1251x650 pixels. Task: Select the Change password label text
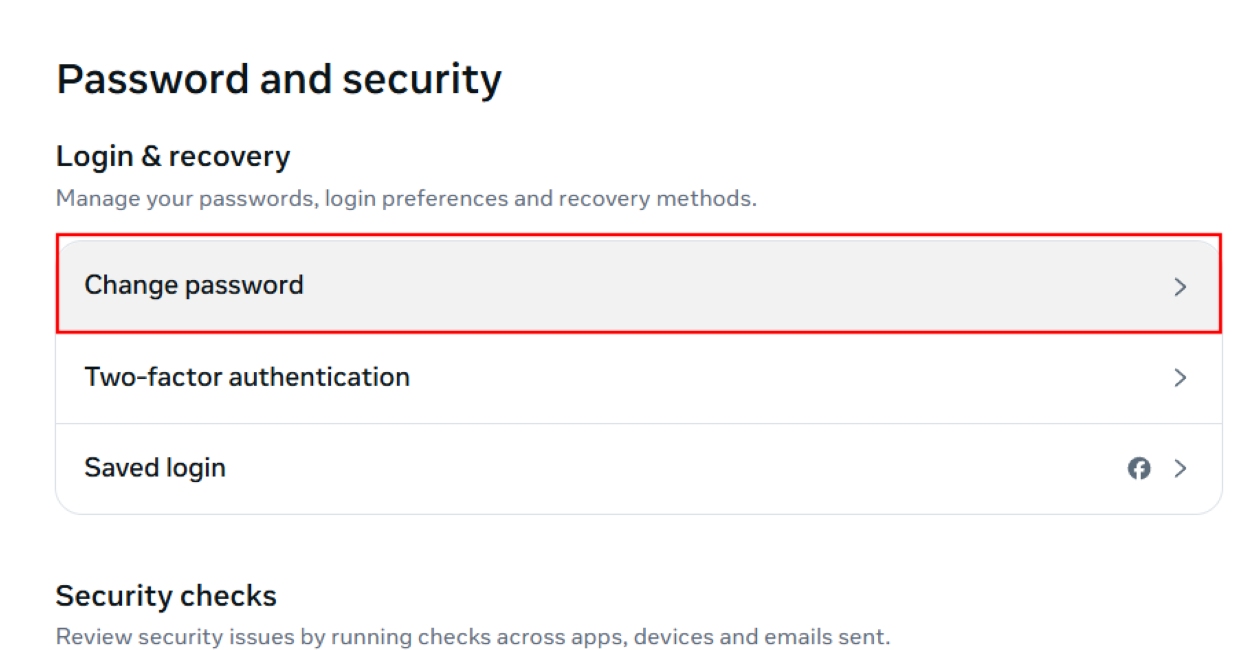194,284
